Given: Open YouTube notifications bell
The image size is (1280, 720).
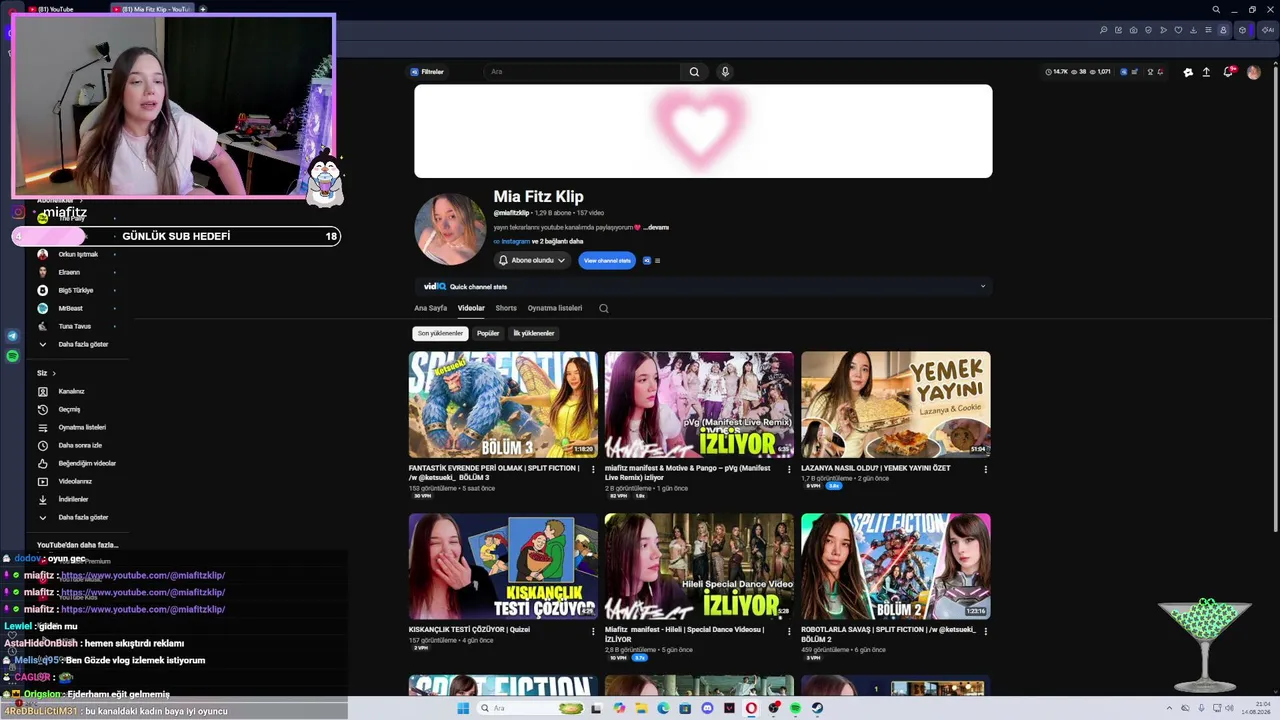Looking at the screenshot, I should click(1229, 72).
